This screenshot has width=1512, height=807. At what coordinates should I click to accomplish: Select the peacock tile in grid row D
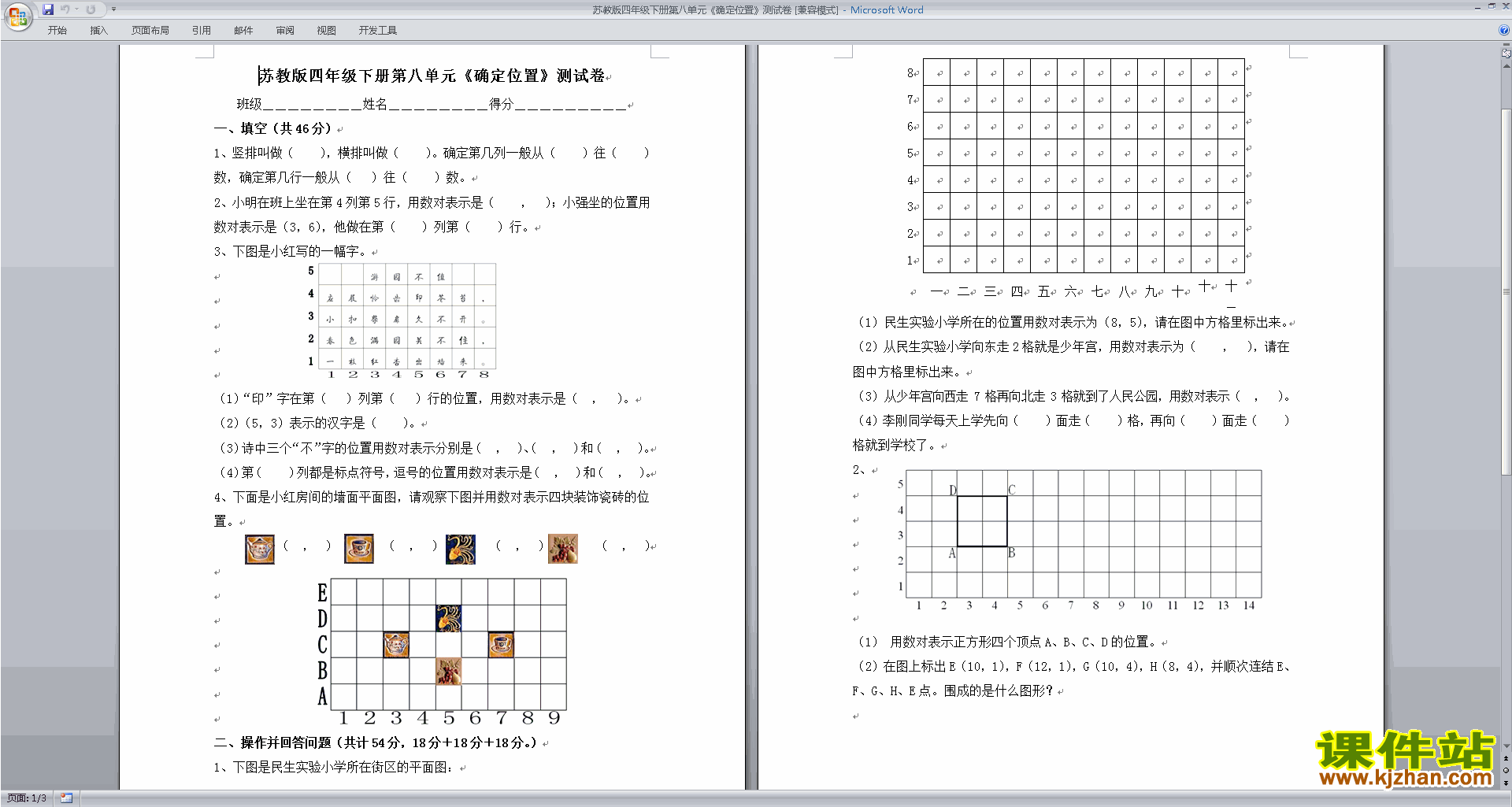[448, 618]
